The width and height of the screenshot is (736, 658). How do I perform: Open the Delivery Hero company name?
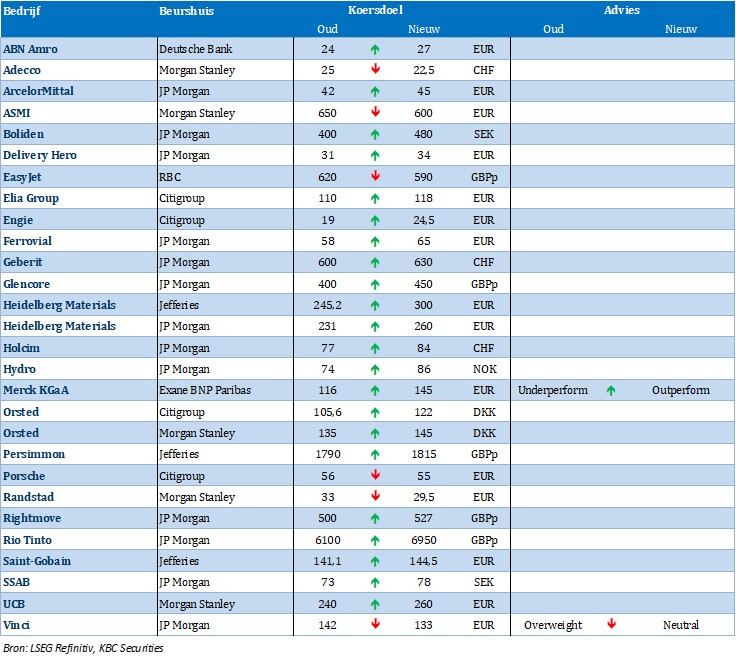click(x=40, y=155)
